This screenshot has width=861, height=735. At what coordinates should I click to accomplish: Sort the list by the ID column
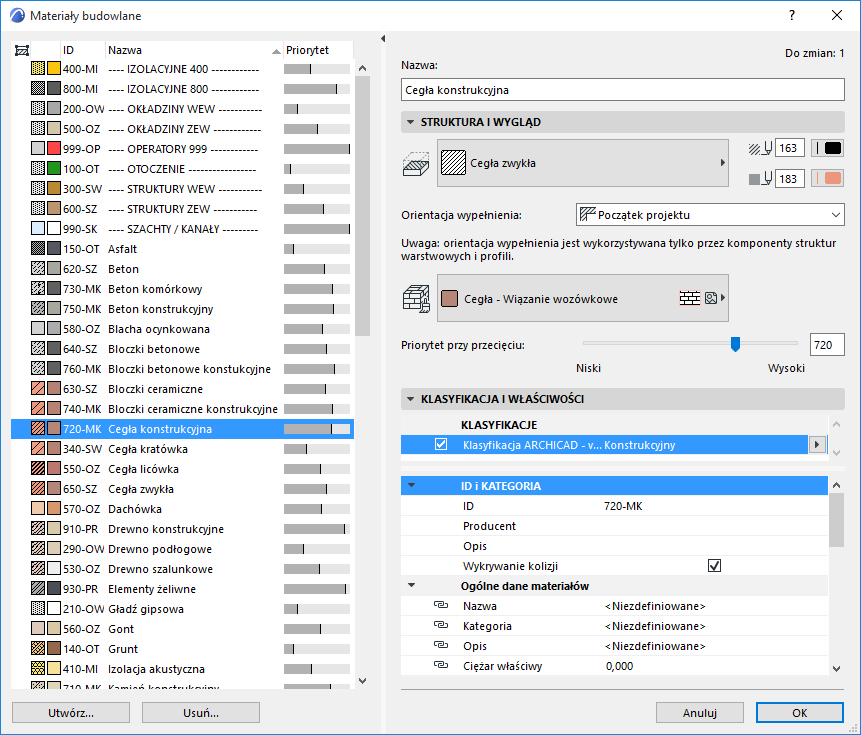(x=82, y=50)
